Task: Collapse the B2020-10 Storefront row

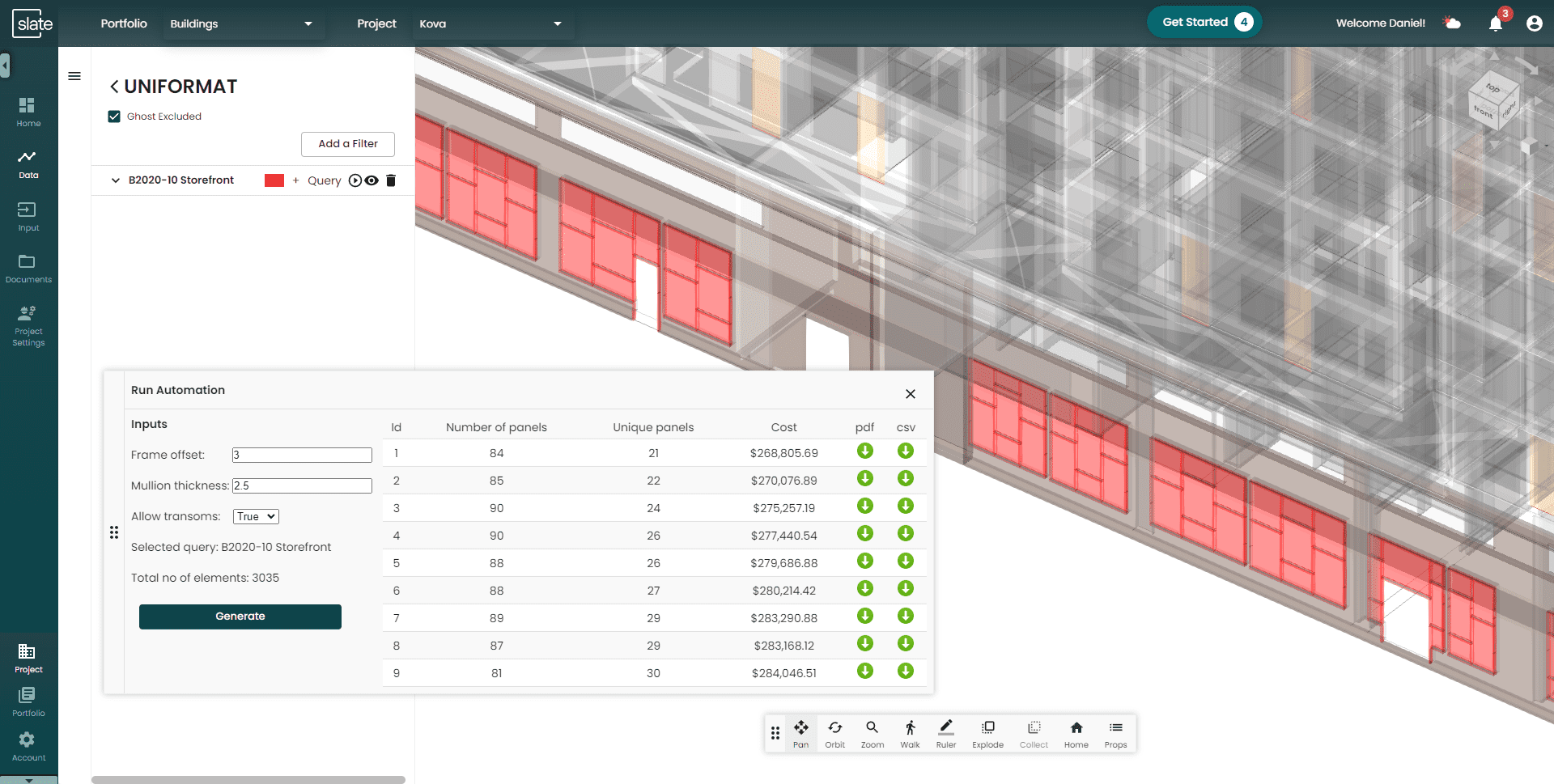Action: (116, 180)
